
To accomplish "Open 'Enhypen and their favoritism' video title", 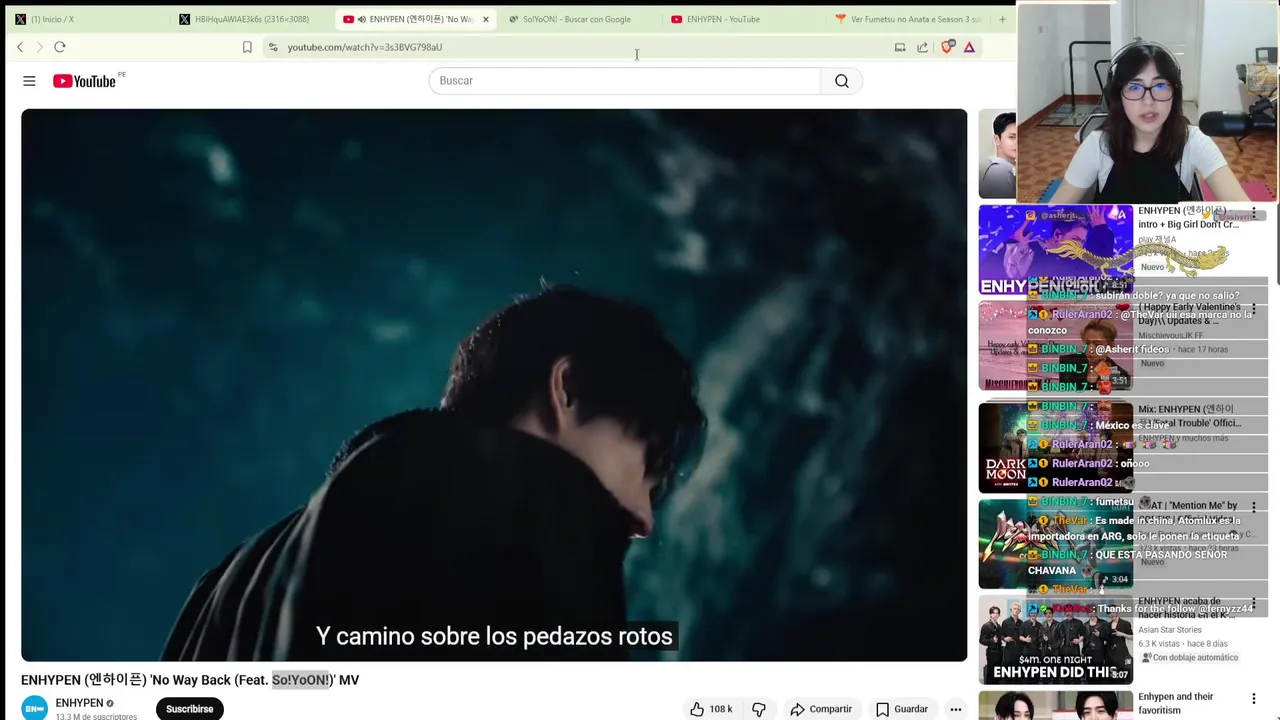I will [x=1176, y=703].
